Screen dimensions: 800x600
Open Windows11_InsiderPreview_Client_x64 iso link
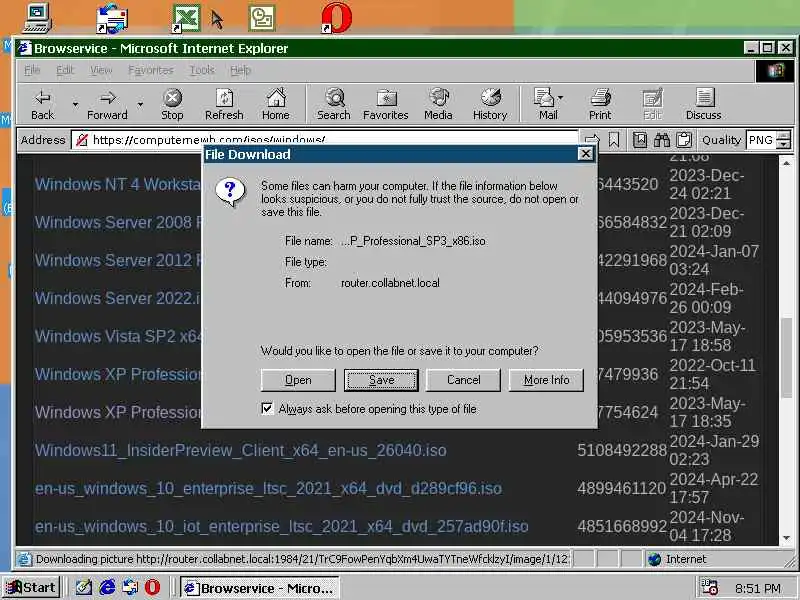(241, 451)
